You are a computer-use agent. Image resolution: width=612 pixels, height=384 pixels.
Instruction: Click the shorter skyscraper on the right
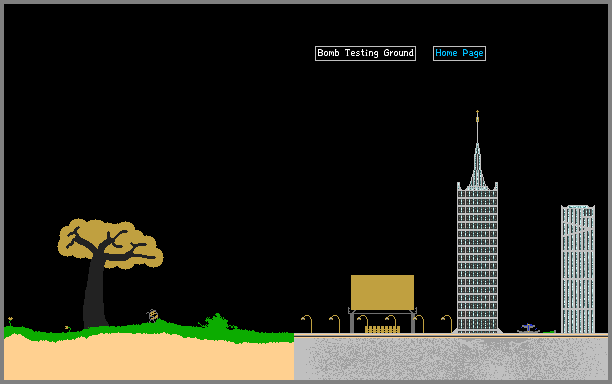[x=578, y=269]
